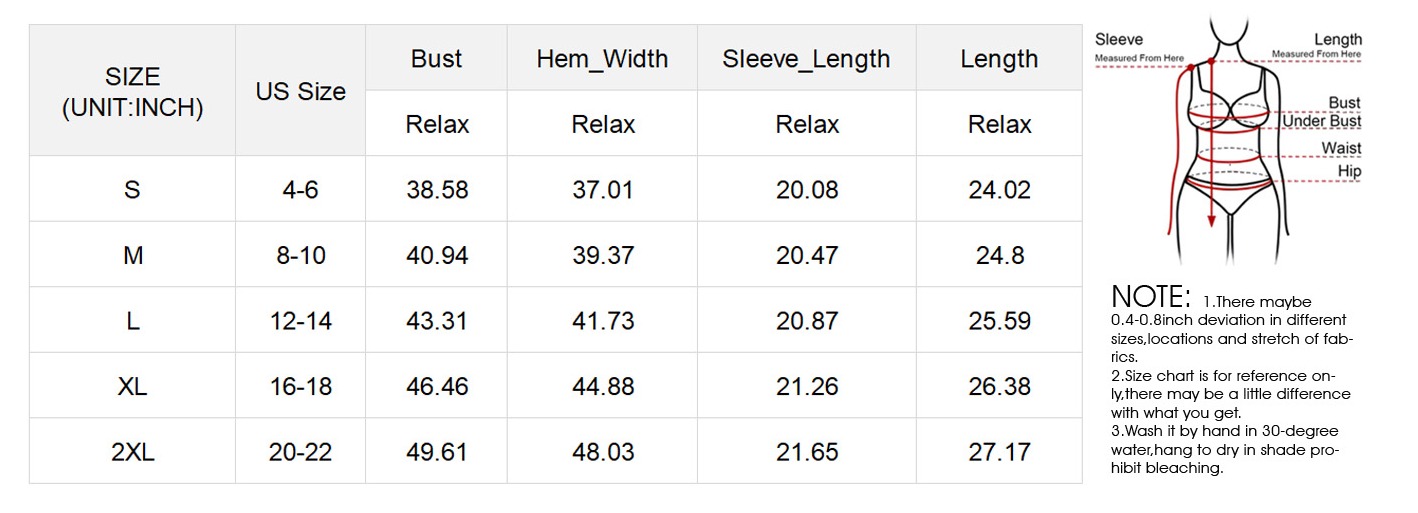Click the NOTE heading text
The height and width of the screenshot is (513, 1418).
coord(1151,297)
